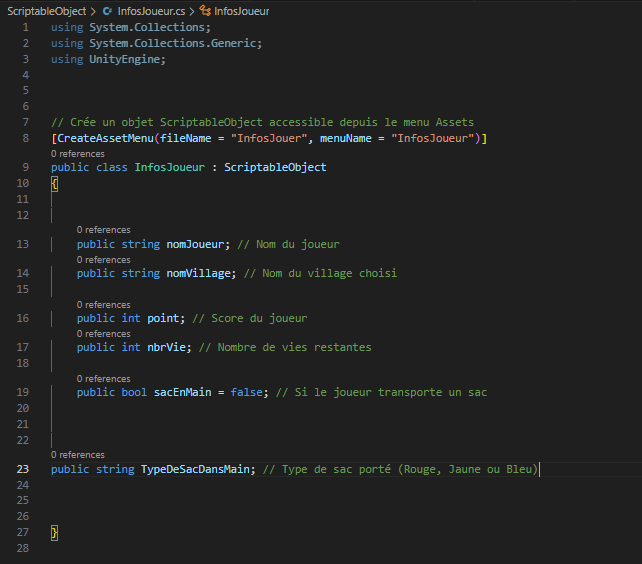Image resolution: width=642 pixels, height=564 pixels.
Task: Open the references lens above nomJoueur
Action: (x=103, y=230)
